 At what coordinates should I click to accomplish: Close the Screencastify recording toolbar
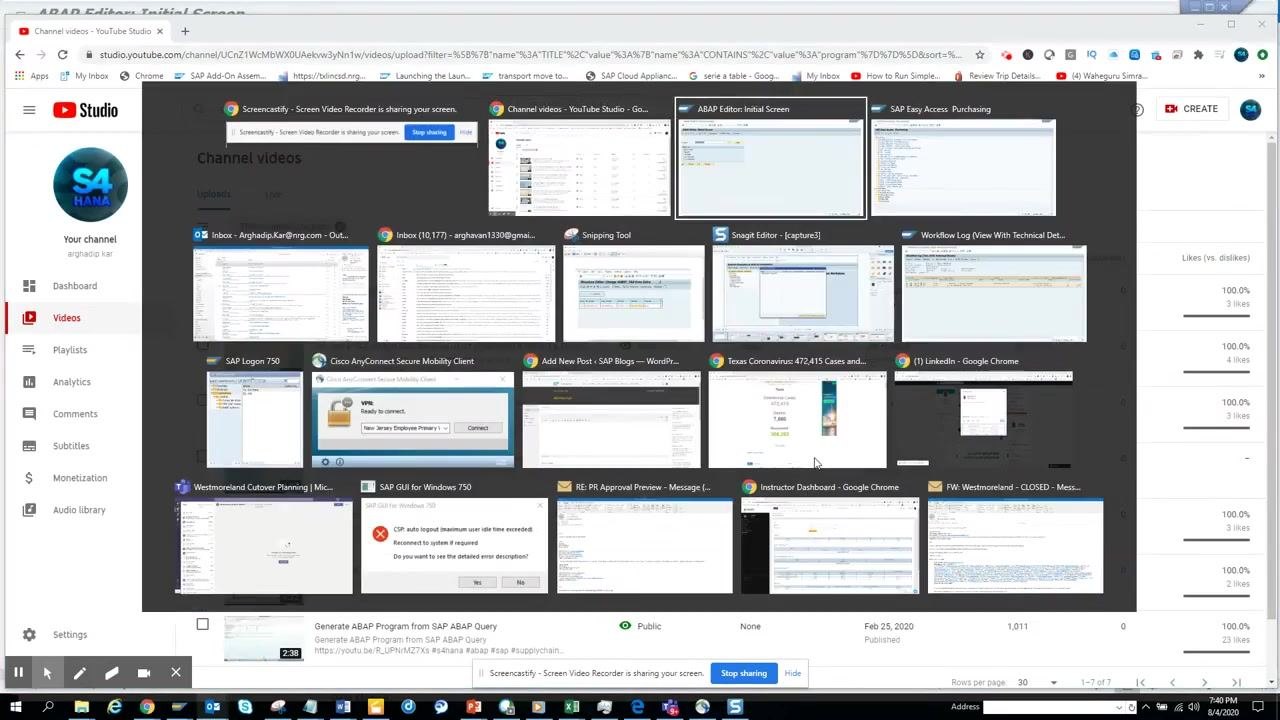tap(175, 673)
